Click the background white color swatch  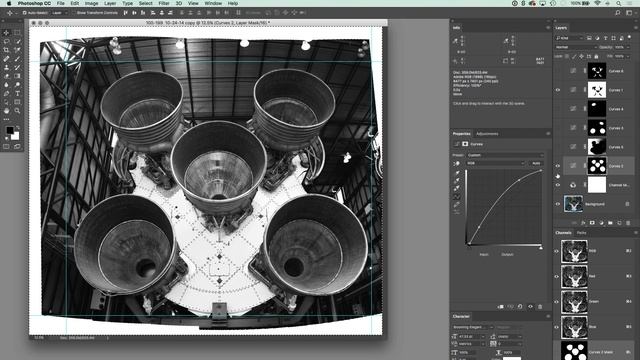pyautogui.click(x=16, y=136)
